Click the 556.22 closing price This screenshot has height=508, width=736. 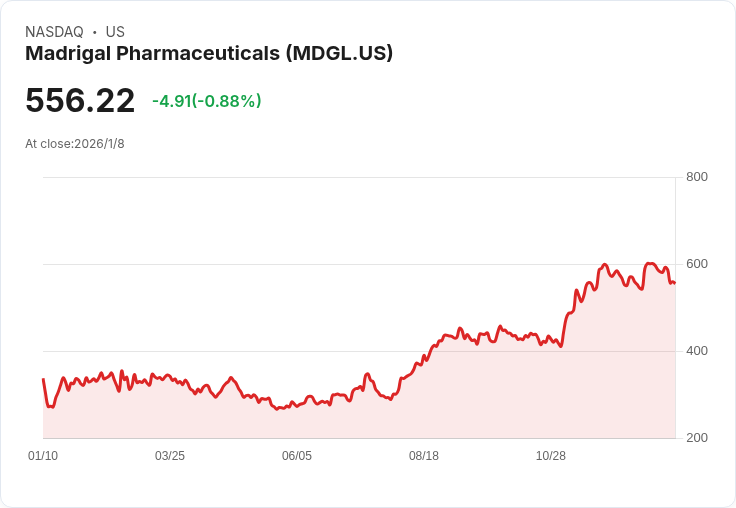(80, 101)
